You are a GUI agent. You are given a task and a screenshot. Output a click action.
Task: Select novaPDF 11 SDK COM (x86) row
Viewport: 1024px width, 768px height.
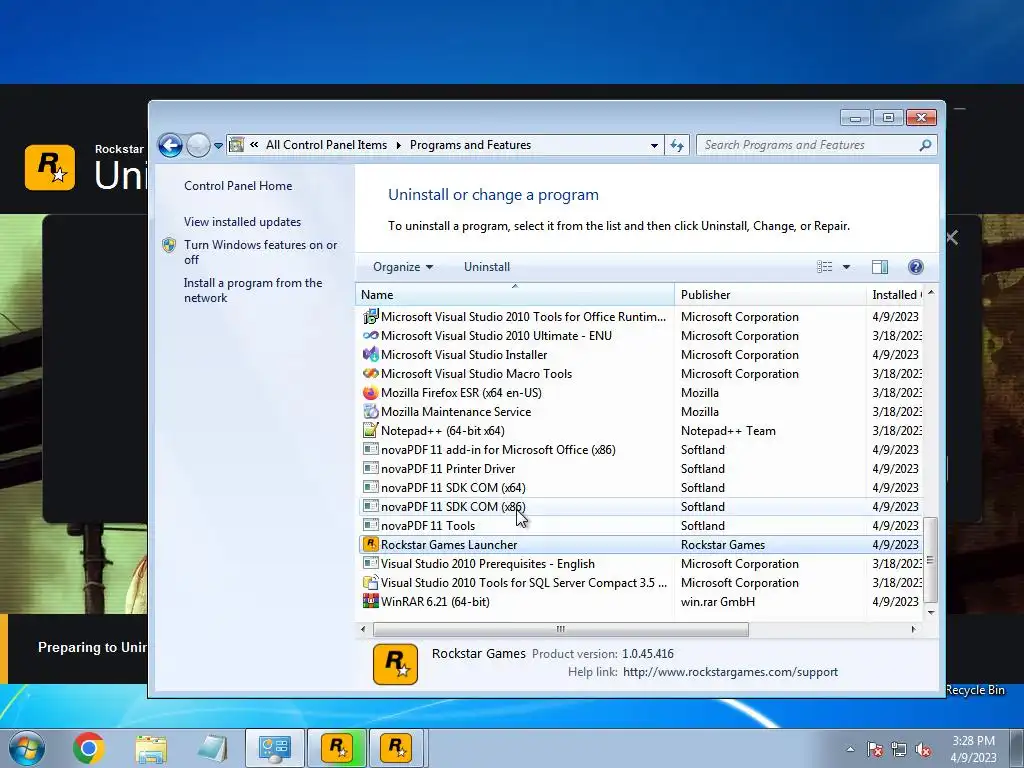(640, 507)
